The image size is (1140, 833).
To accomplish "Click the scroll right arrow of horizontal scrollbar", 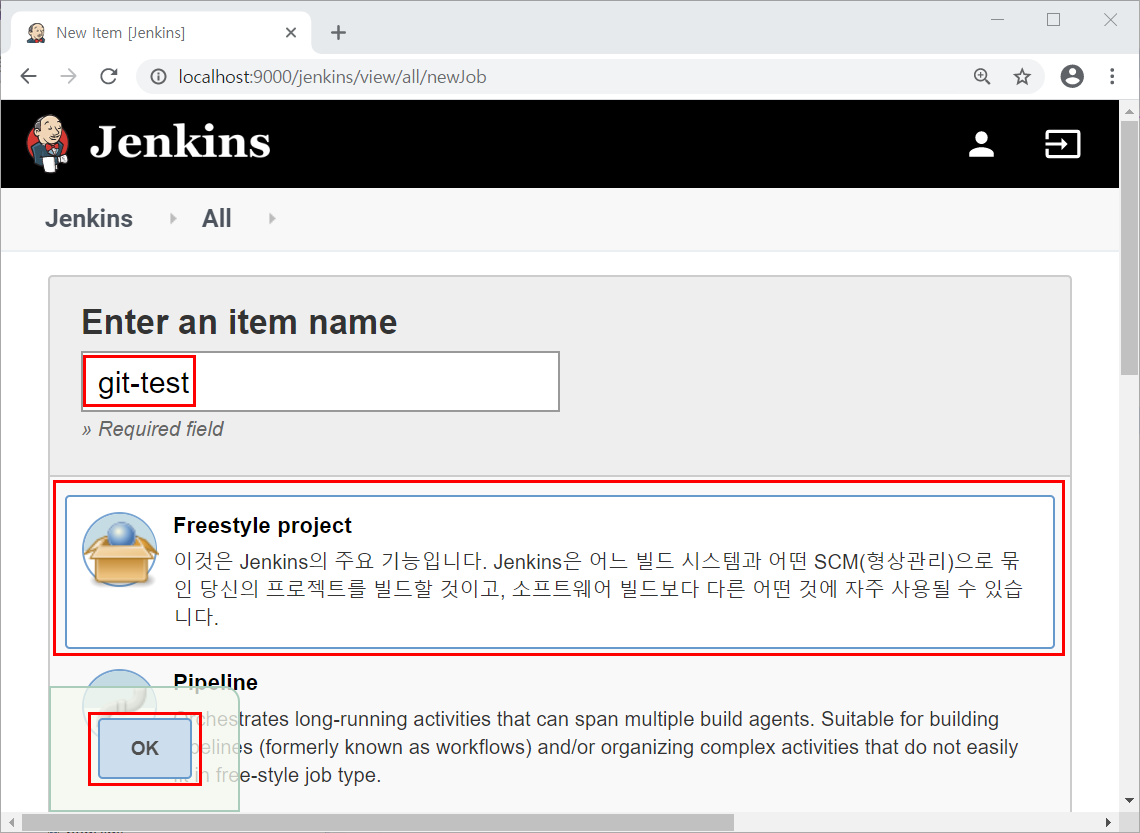I will 1108,823.
